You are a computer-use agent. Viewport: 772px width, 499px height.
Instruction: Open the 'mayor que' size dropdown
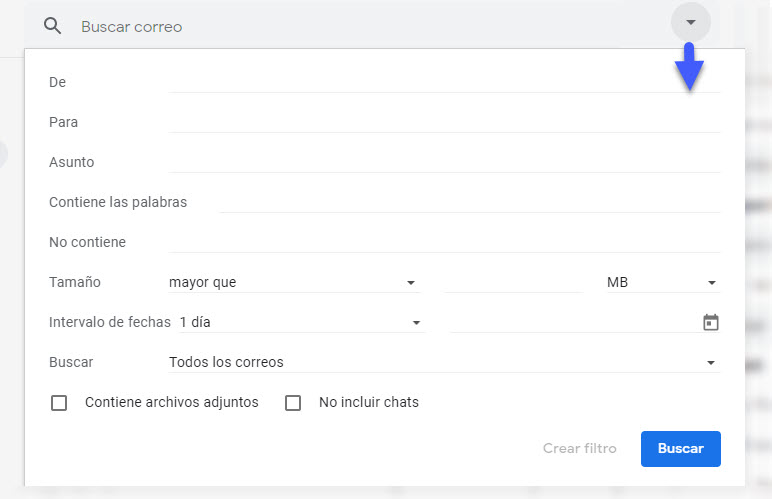(292, 283)
